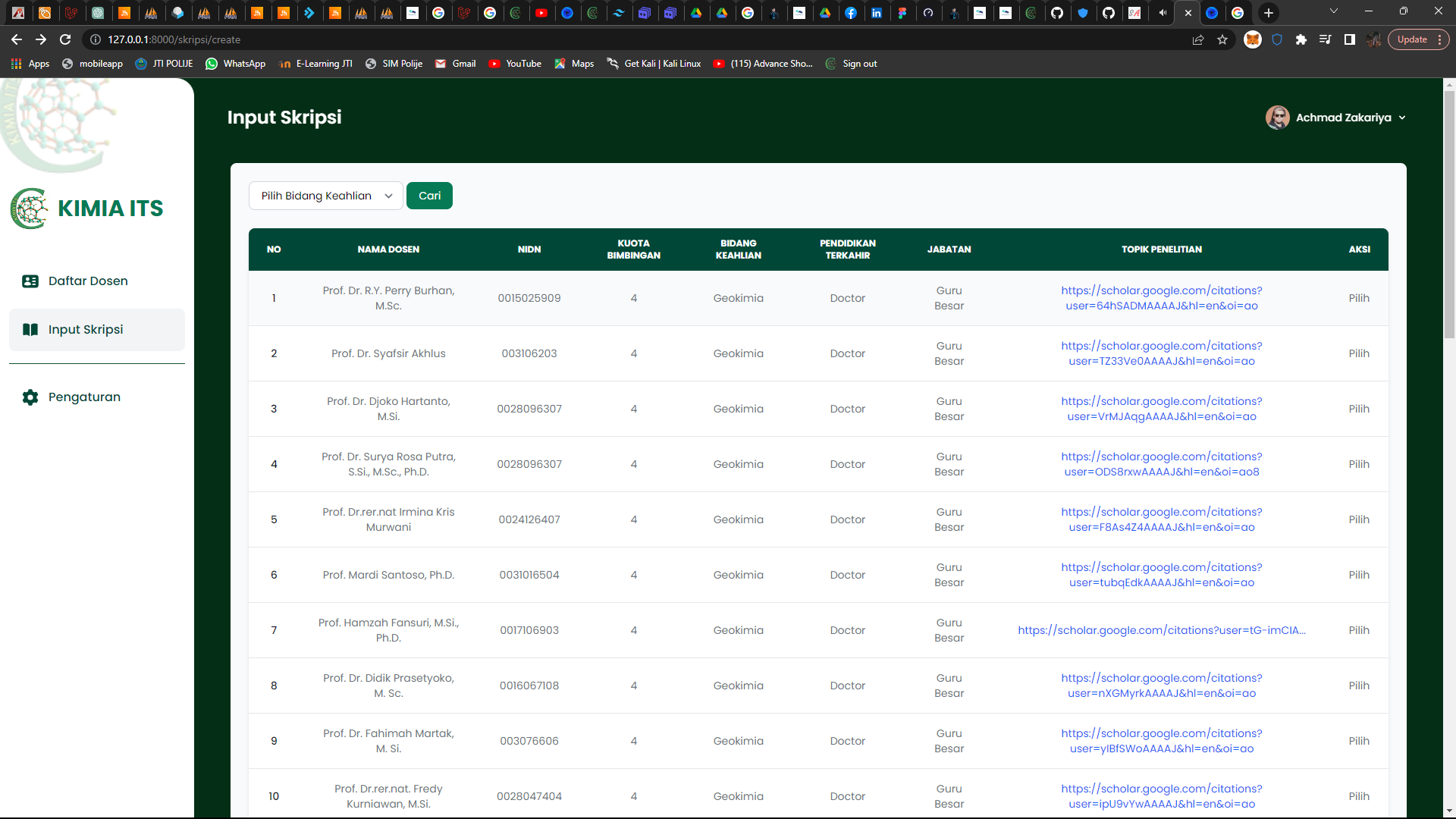The image size is (1456, 819).
Task: Pilih dosen Prof. Mardi Santoso
Action: 1359,576
